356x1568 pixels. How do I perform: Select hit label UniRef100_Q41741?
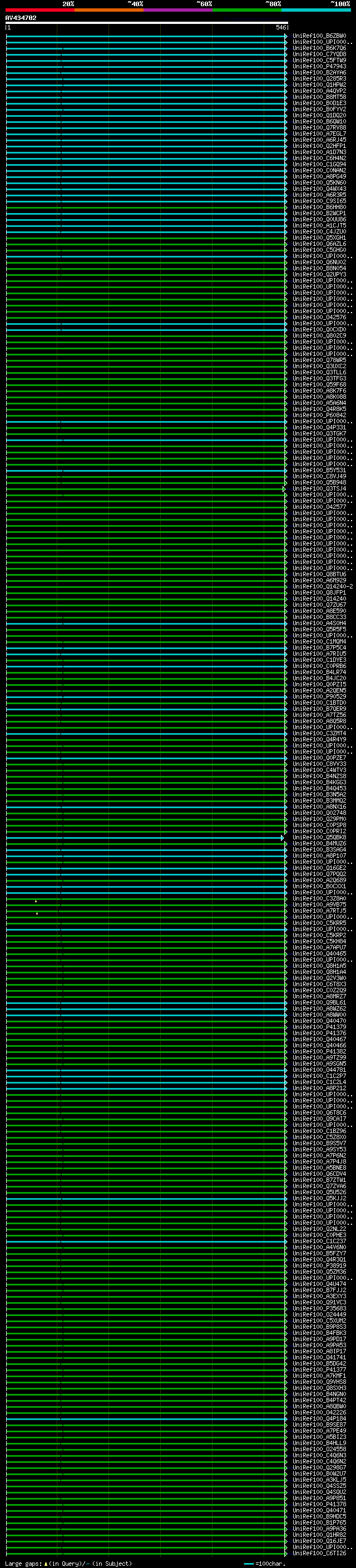pos(319,1357)
